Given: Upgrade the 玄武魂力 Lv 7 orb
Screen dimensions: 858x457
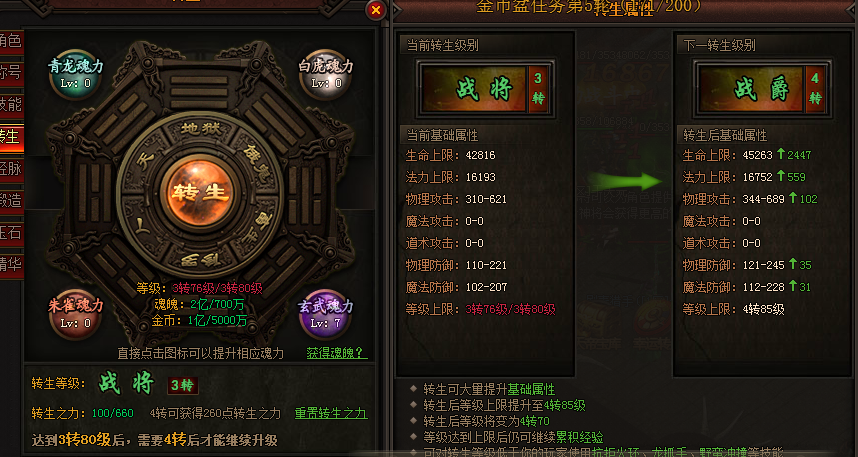Looking at the screenshot, I should tap(326, 314).
